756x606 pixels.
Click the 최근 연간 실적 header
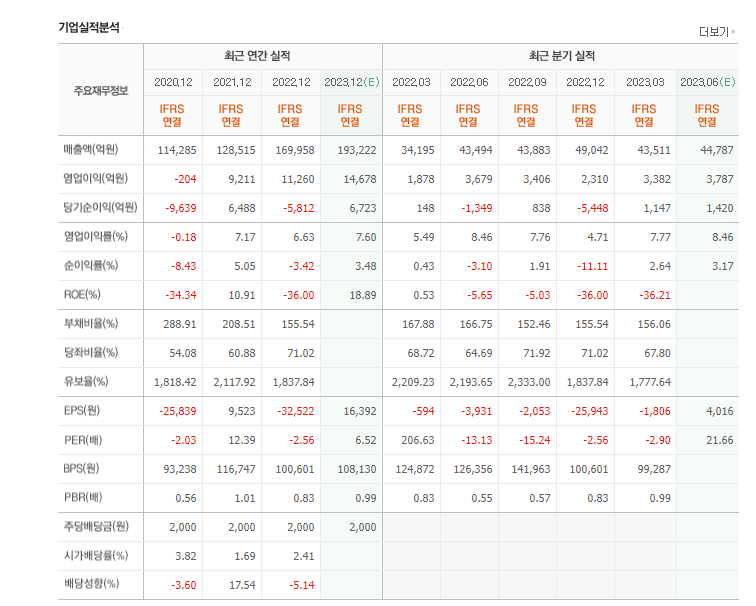point(257,56)
